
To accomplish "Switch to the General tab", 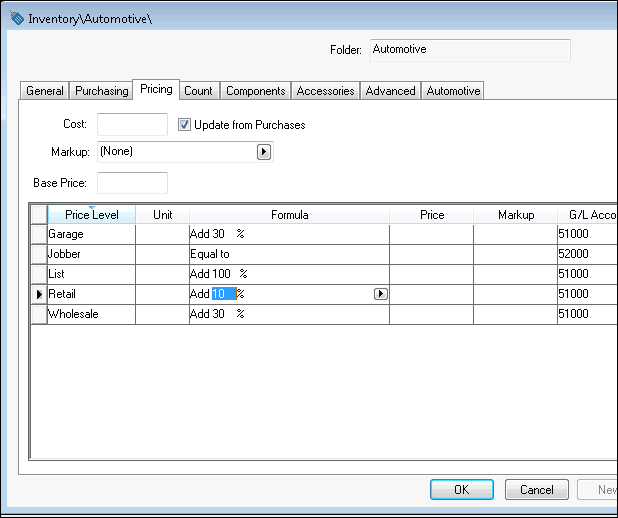I will pyautogui.click(x=45, y=91).
